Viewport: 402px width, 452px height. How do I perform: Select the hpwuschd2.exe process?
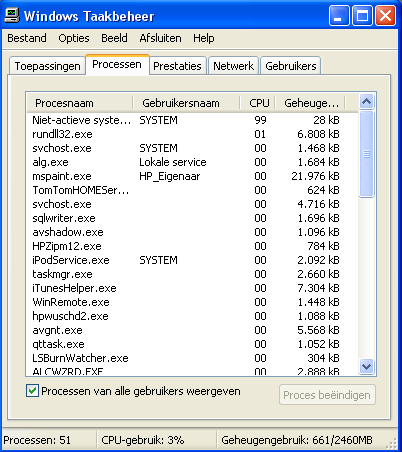(x=192, y=316)
